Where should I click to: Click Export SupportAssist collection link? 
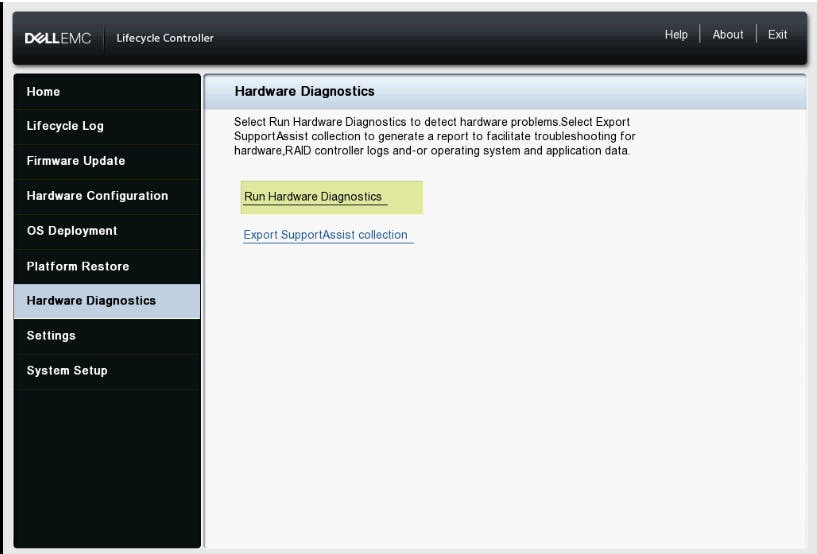326,235
